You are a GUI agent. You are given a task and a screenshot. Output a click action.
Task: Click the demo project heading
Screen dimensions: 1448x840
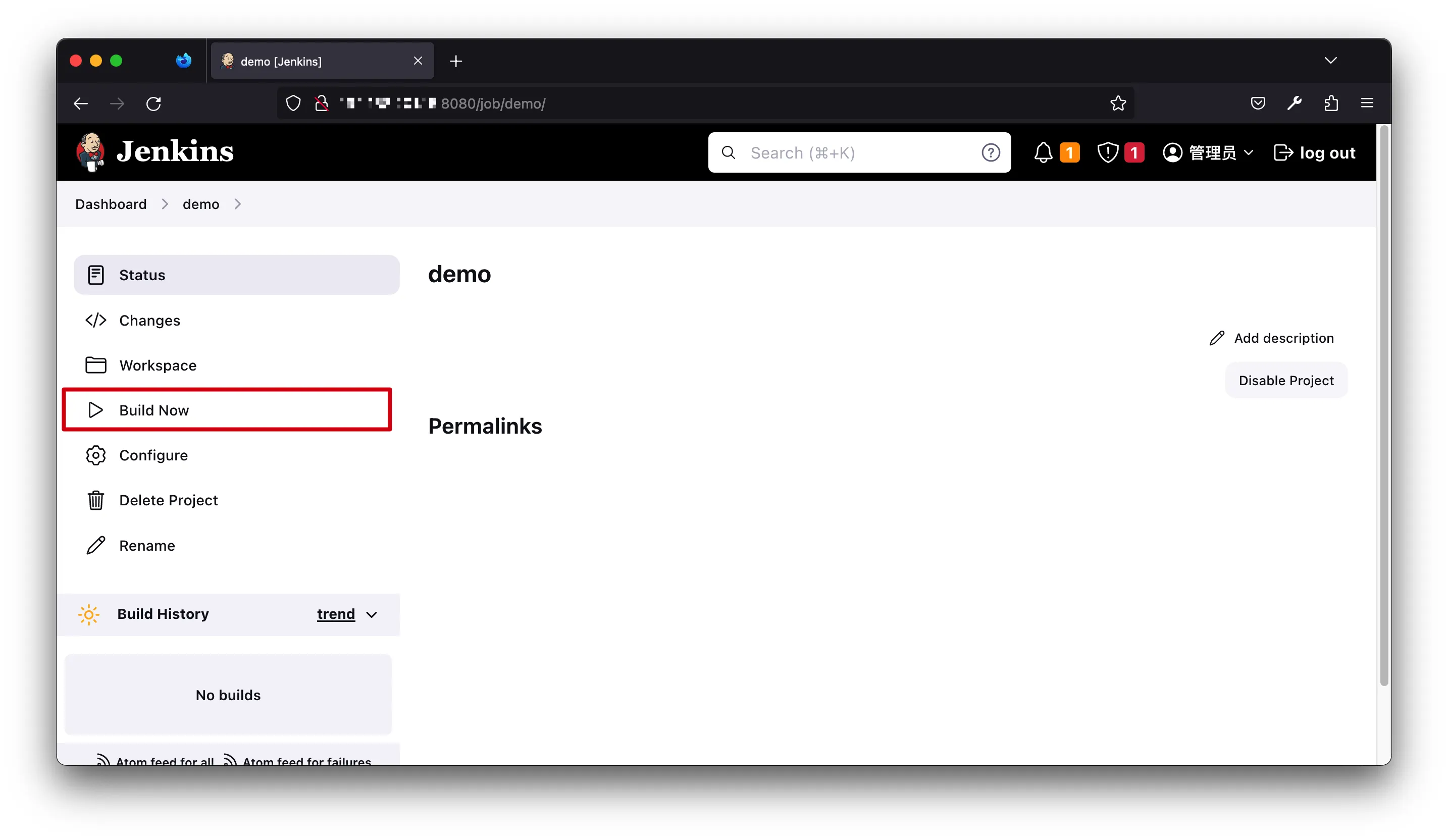pos(459,274)
